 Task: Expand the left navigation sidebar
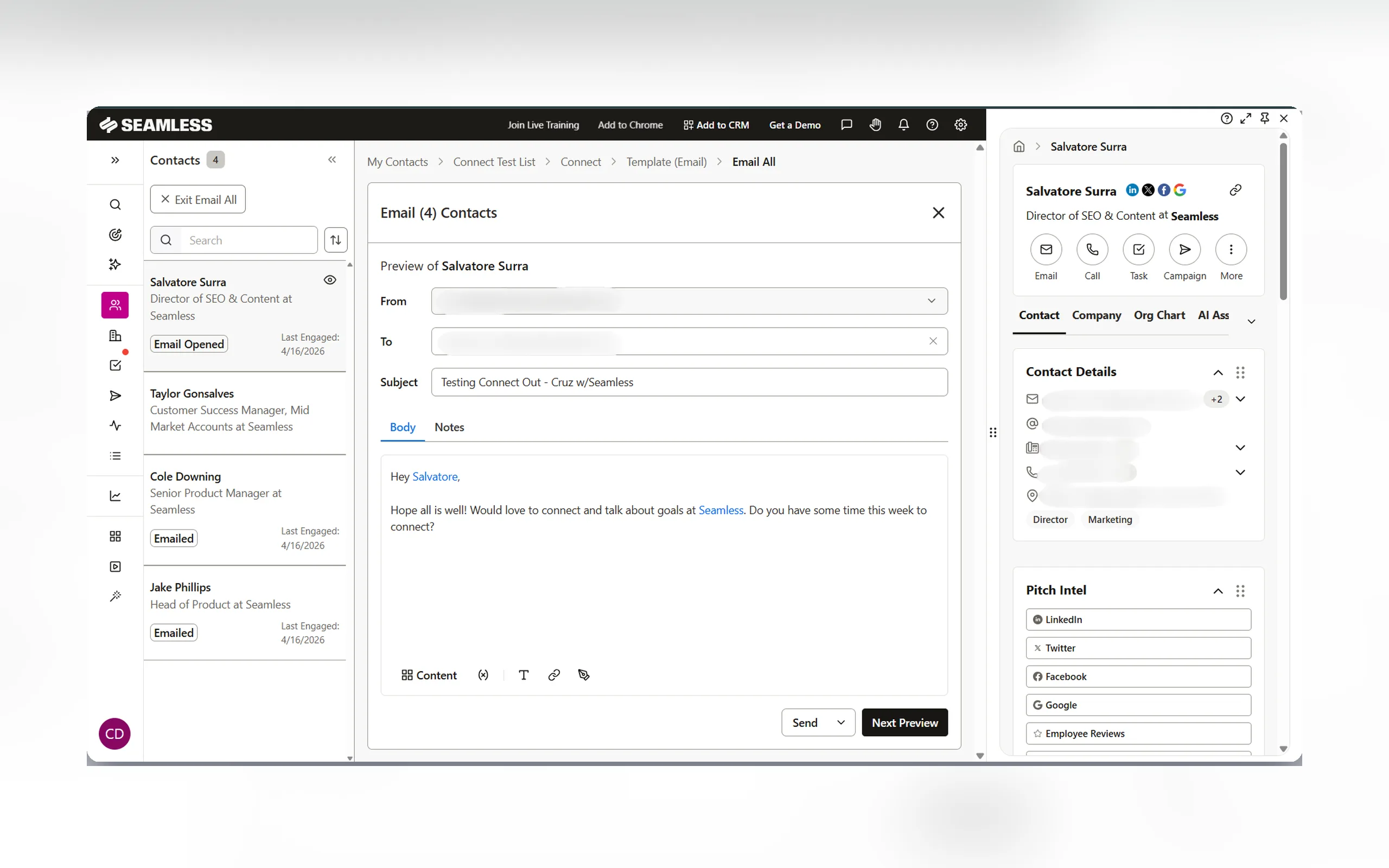tap(115, 160)
